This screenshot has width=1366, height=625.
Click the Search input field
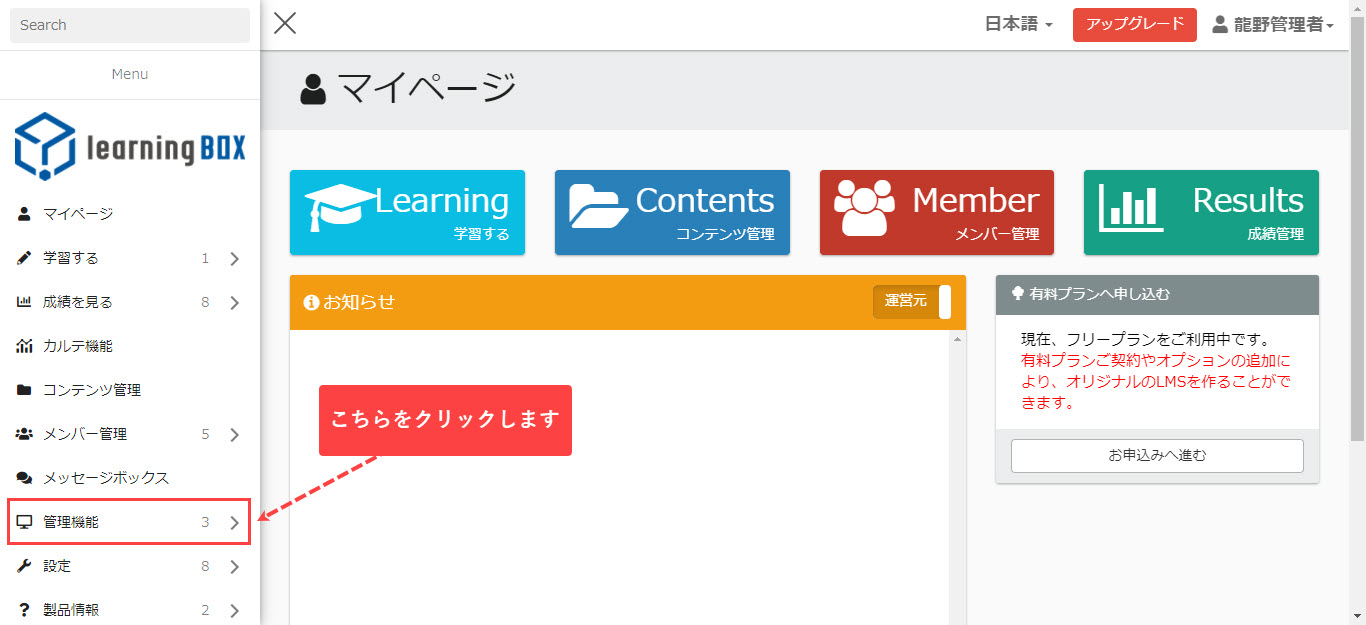click(130, 25)
